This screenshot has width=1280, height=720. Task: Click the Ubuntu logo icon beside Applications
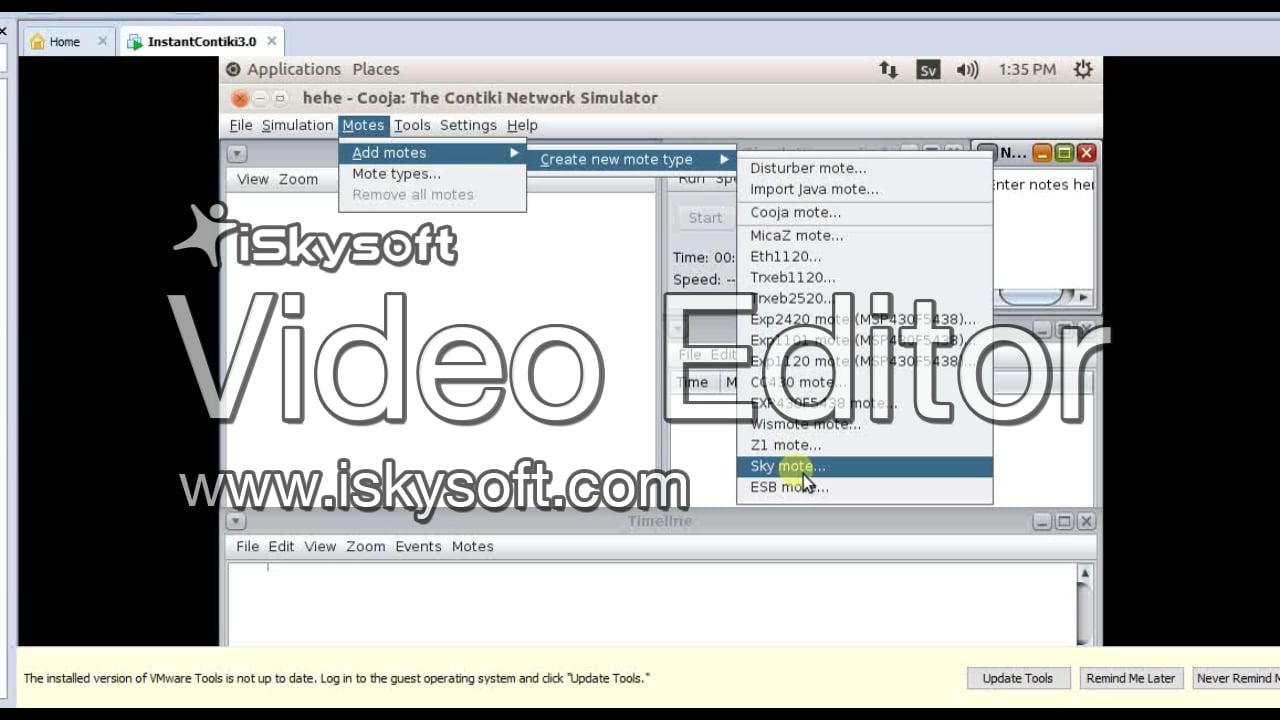coord(233,69)
